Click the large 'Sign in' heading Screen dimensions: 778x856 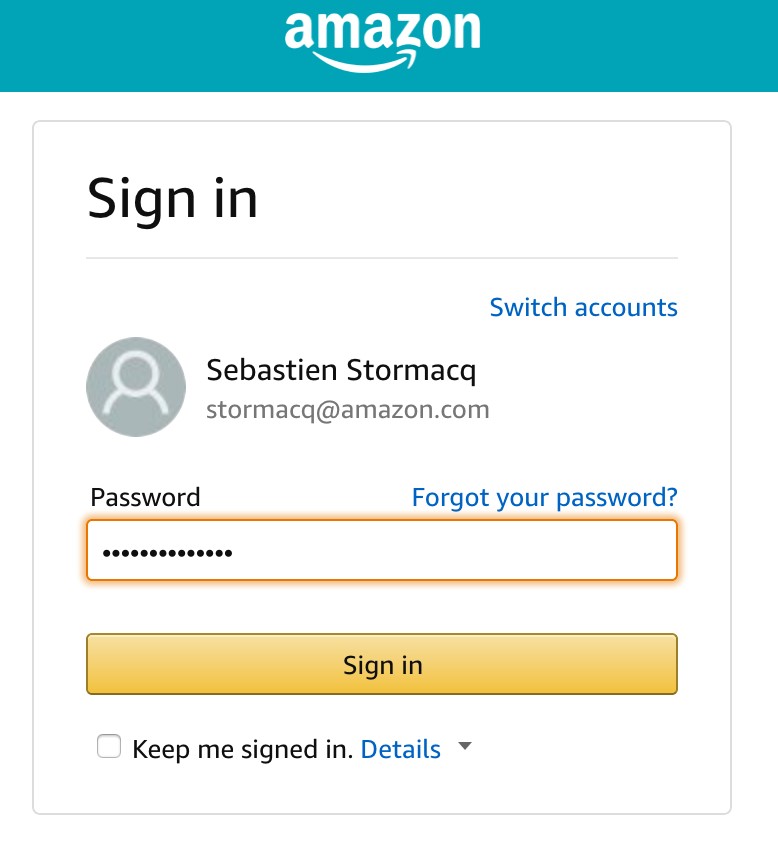tap(173, 198)
